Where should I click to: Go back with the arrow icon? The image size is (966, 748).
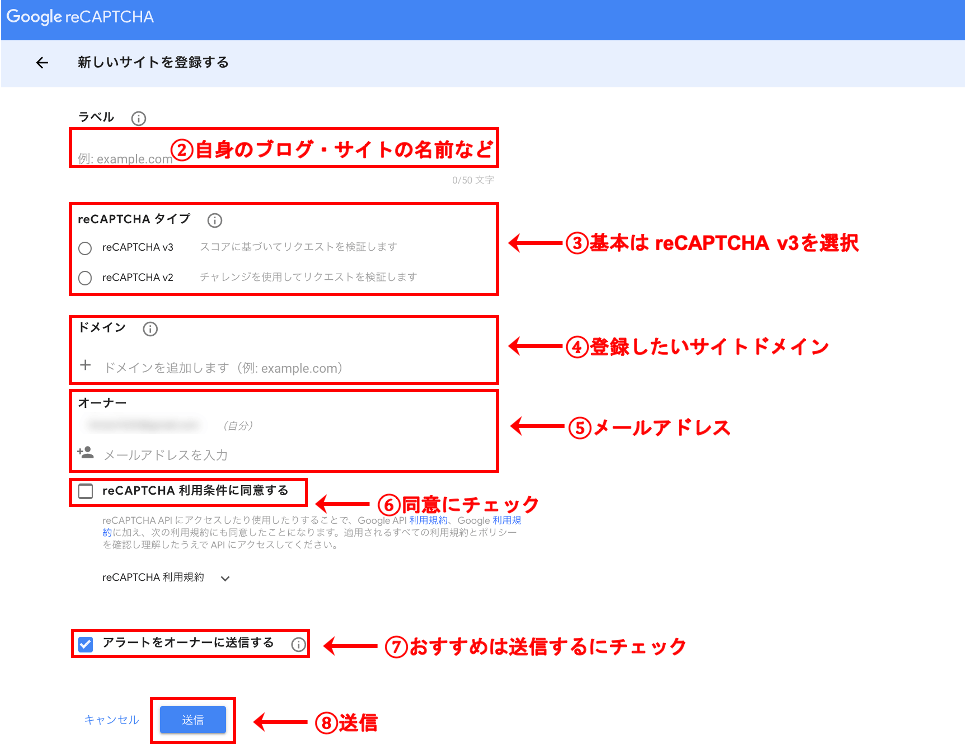click(42, 63)
